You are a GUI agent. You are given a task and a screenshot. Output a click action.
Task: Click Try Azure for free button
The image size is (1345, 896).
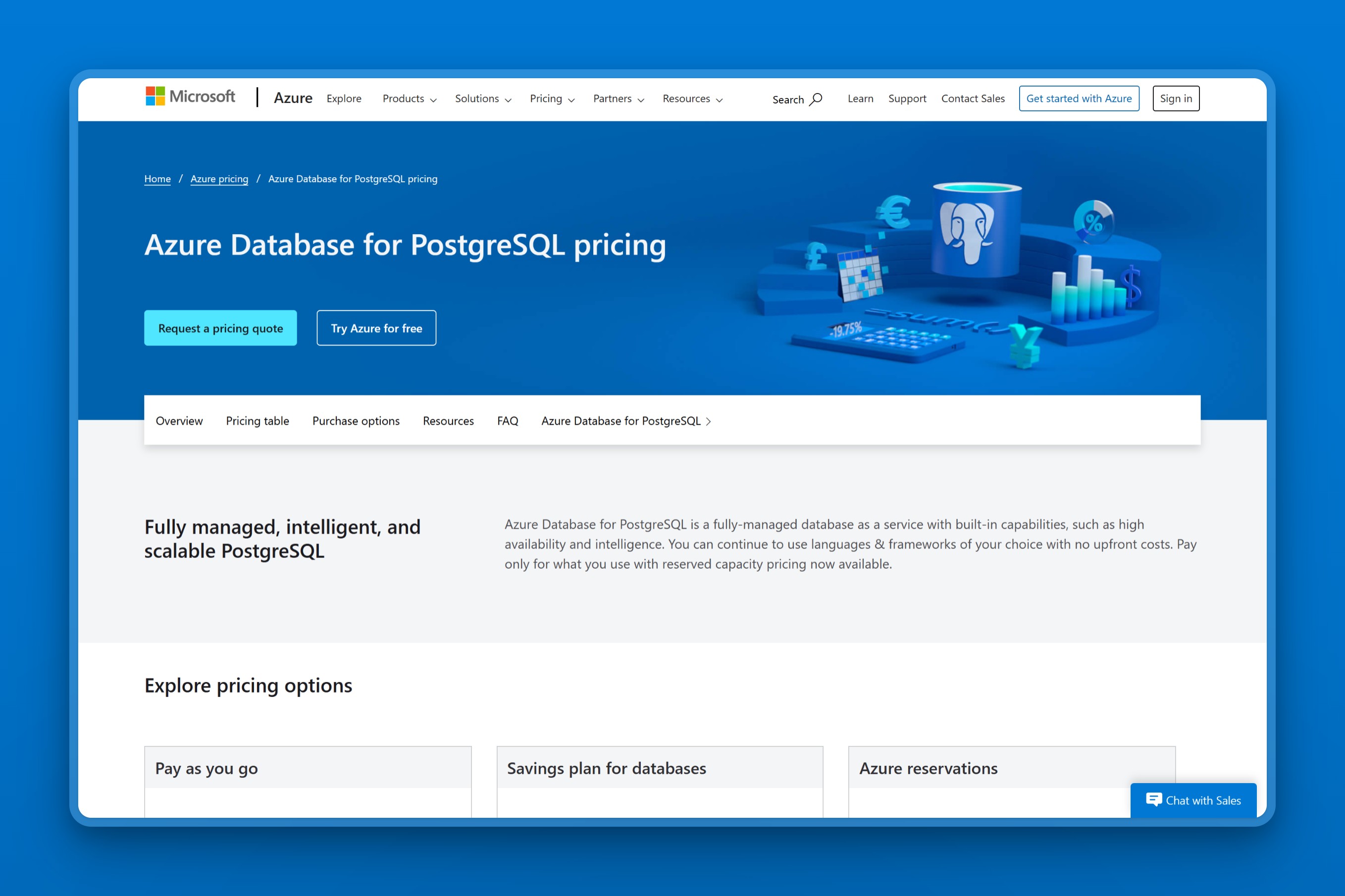click(376, 328)
